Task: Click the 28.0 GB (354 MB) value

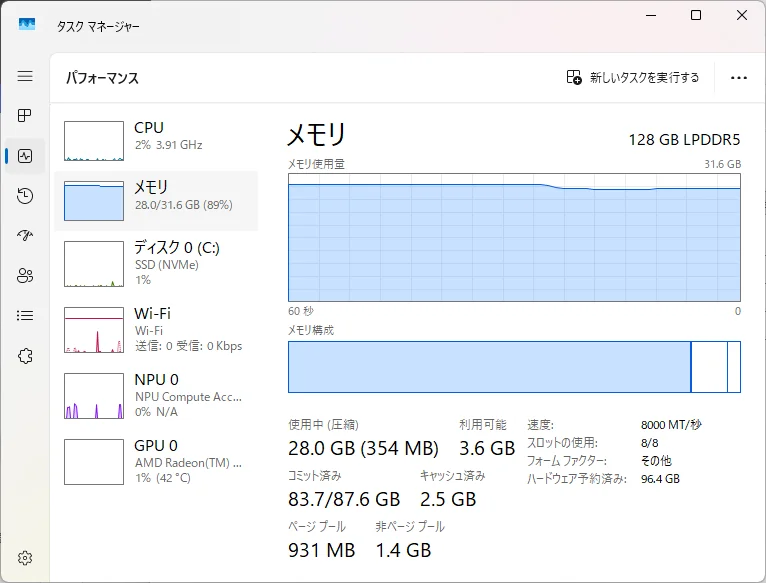Action: [363, 448]
